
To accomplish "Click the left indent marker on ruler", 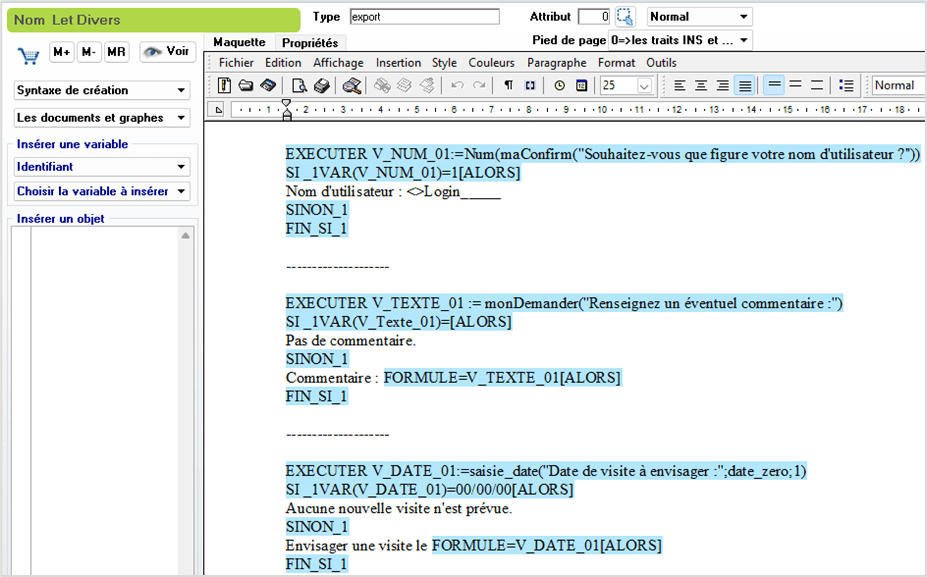I will pos(287,115).
